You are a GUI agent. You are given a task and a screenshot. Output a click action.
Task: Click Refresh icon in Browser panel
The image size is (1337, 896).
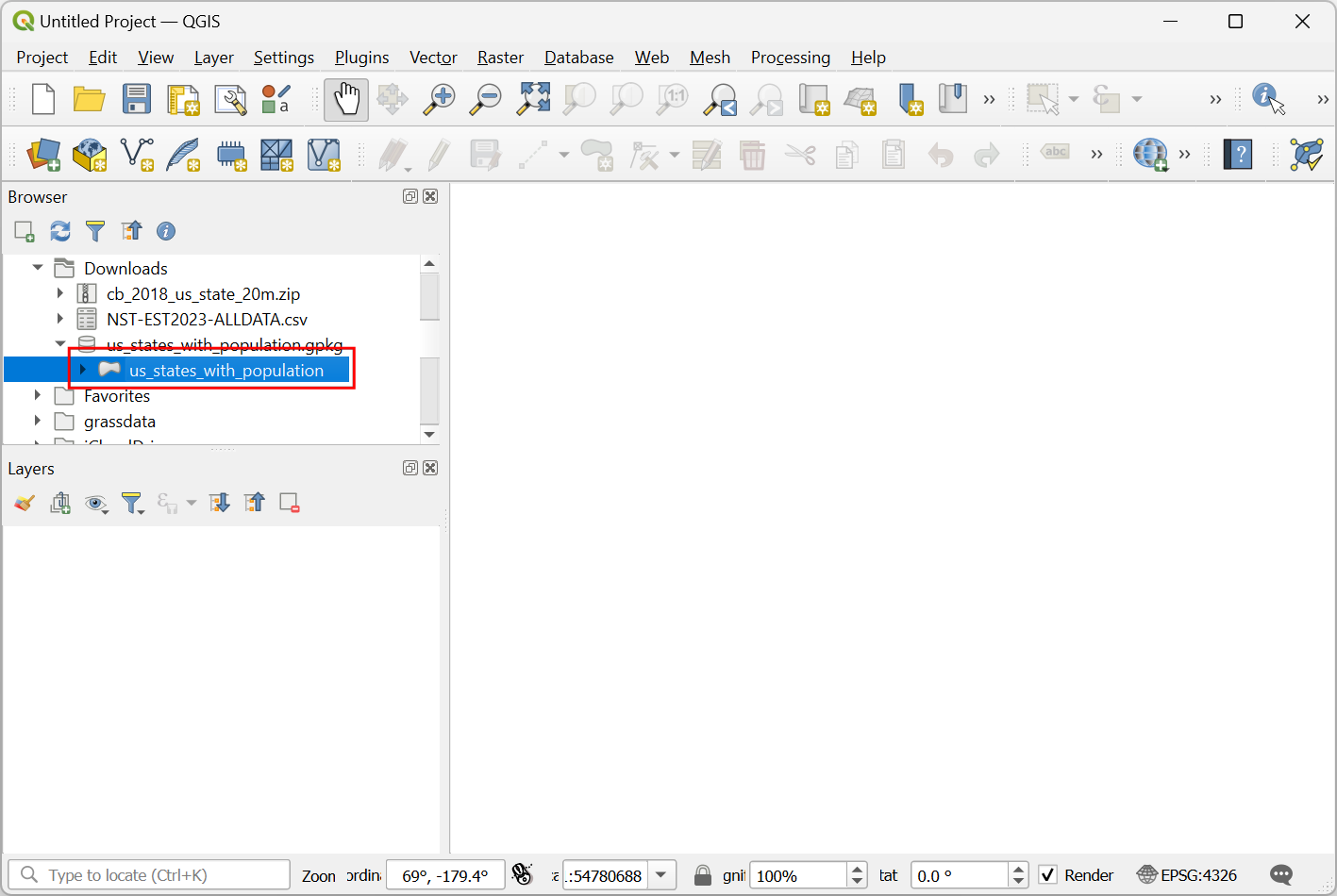point(60,231)
